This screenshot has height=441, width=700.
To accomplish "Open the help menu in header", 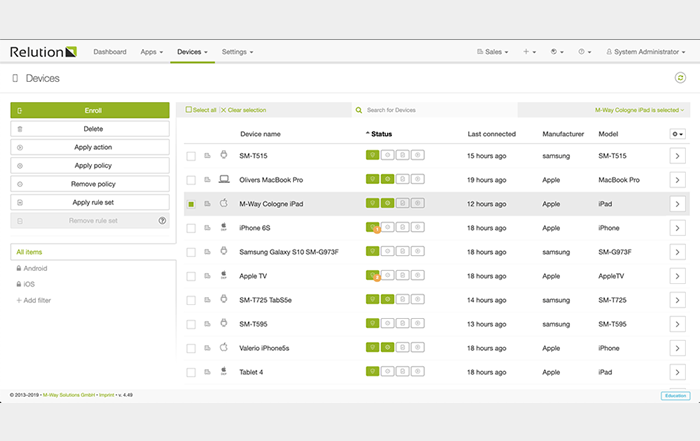I will 584,52.
